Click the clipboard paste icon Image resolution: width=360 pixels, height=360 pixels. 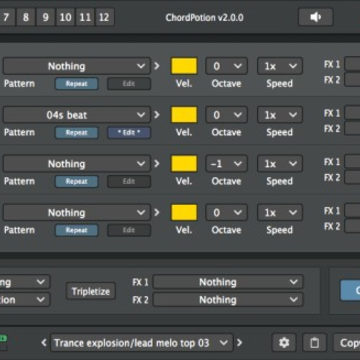[314, 342]
